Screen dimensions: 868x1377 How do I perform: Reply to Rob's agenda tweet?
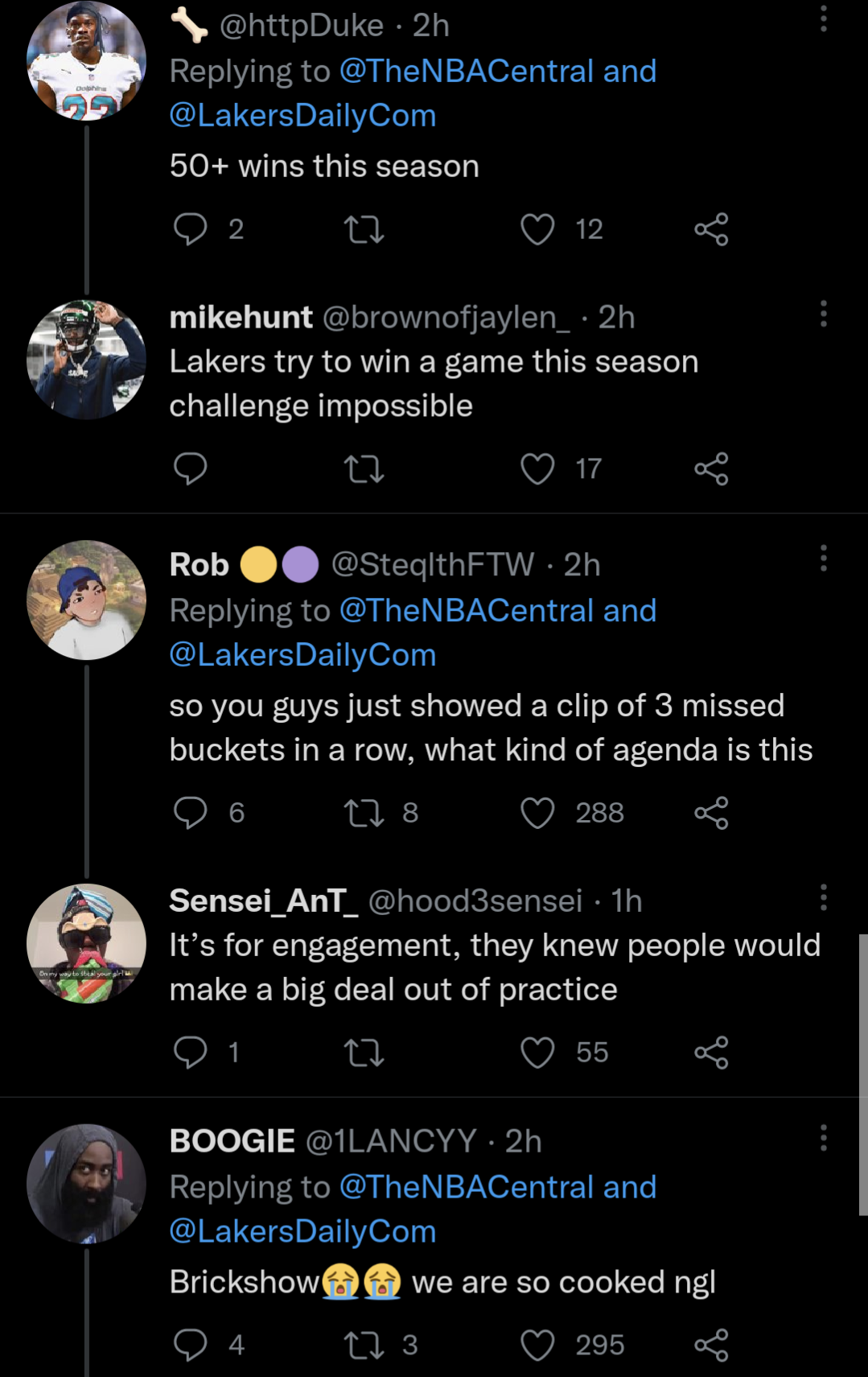coord(191,813)
